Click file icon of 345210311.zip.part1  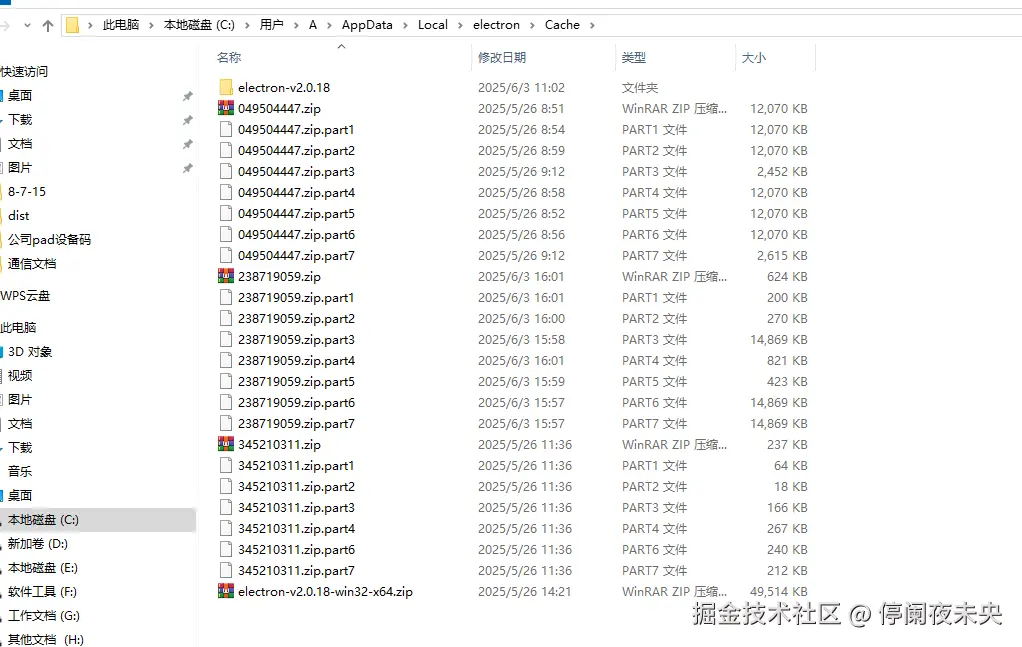(x=226, y=465)
